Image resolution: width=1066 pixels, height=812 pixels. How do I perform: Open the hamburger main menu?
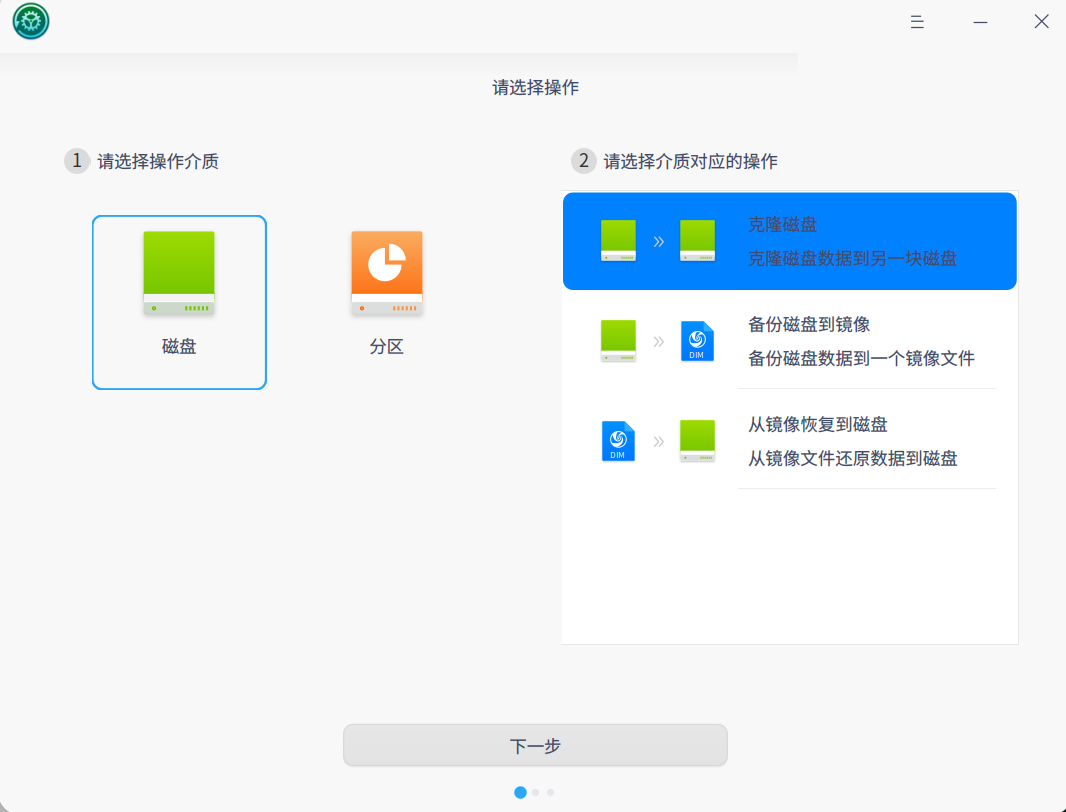(917, 22)
